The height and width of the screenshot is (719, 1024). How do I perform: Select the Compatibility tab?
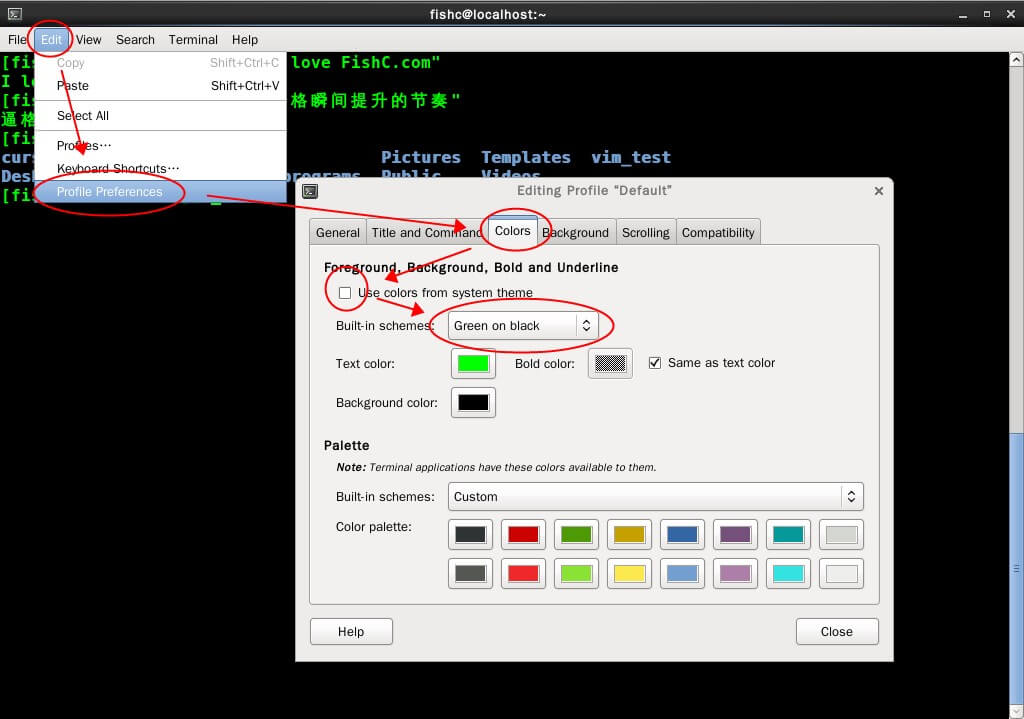718,233
